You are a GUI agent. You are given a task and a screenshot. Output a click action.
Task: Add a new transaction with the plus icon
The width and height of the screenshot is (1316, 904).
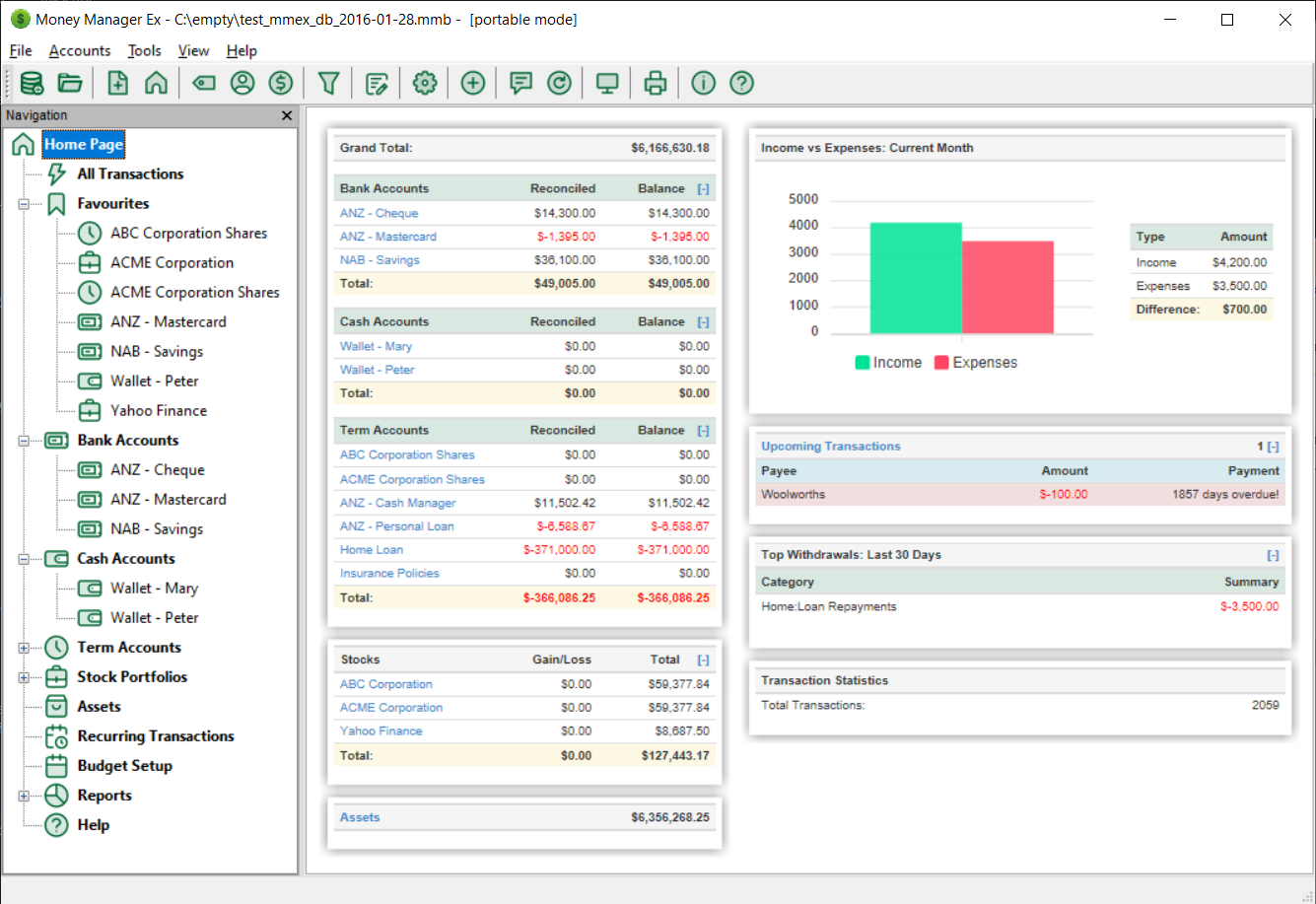[x=472, y=83]
